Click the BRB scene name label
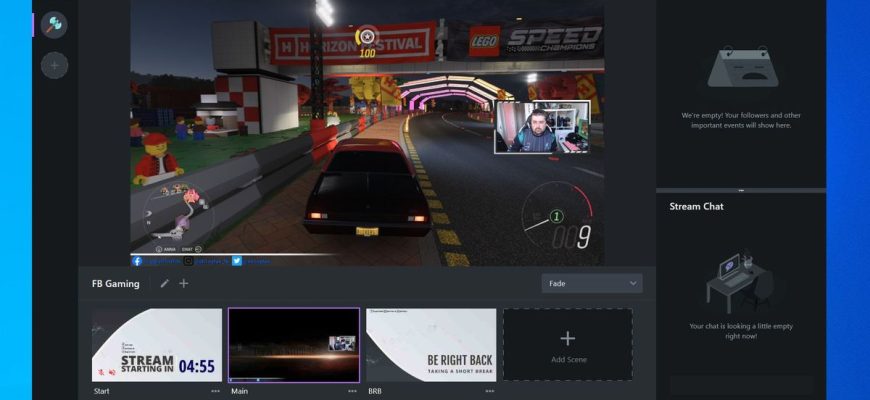The height and width of the screenshot is (400, 870). click(375, 391)
